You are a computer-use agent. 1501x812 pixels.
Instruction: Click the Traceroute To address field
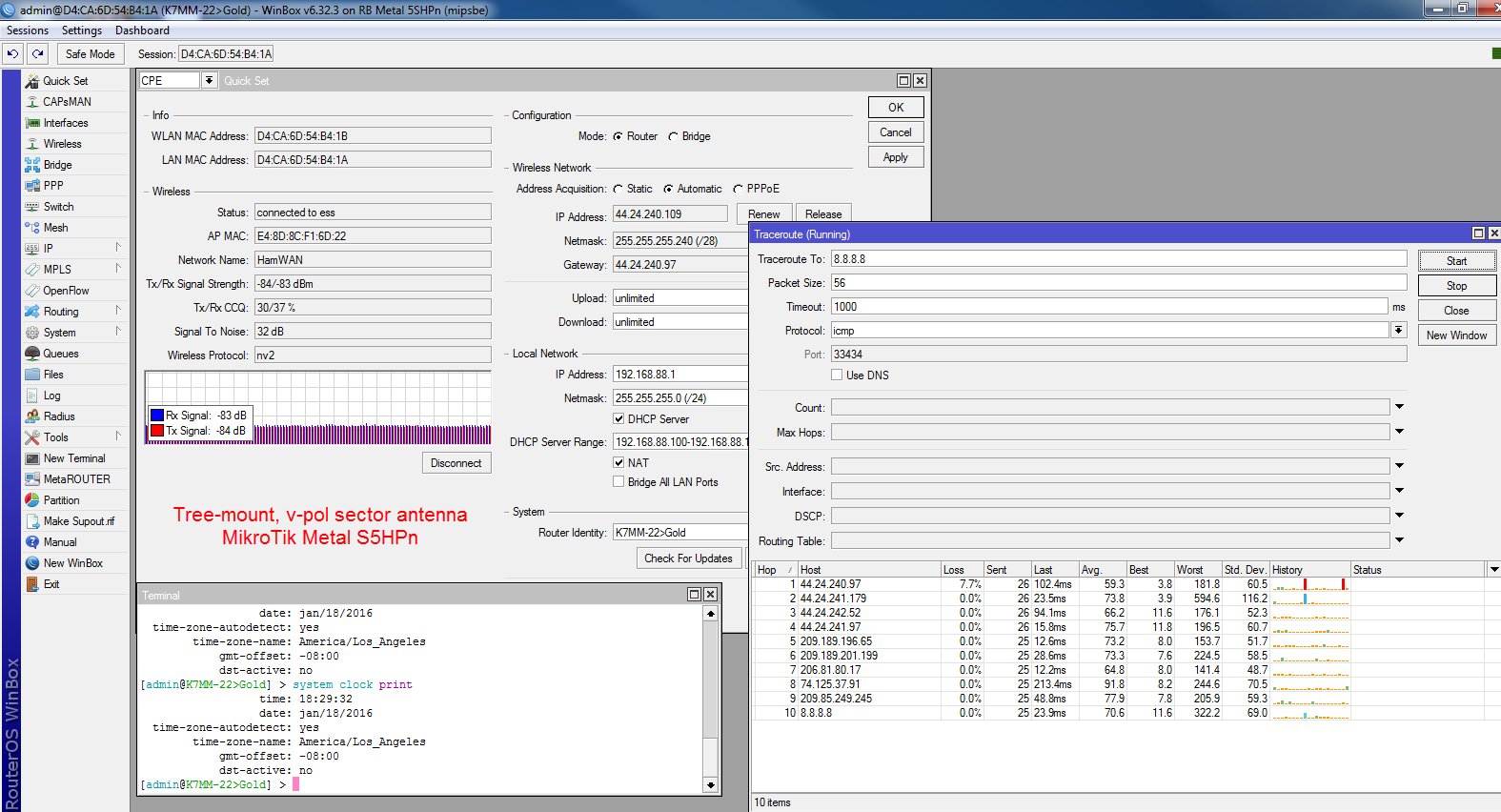point(1118,259)
